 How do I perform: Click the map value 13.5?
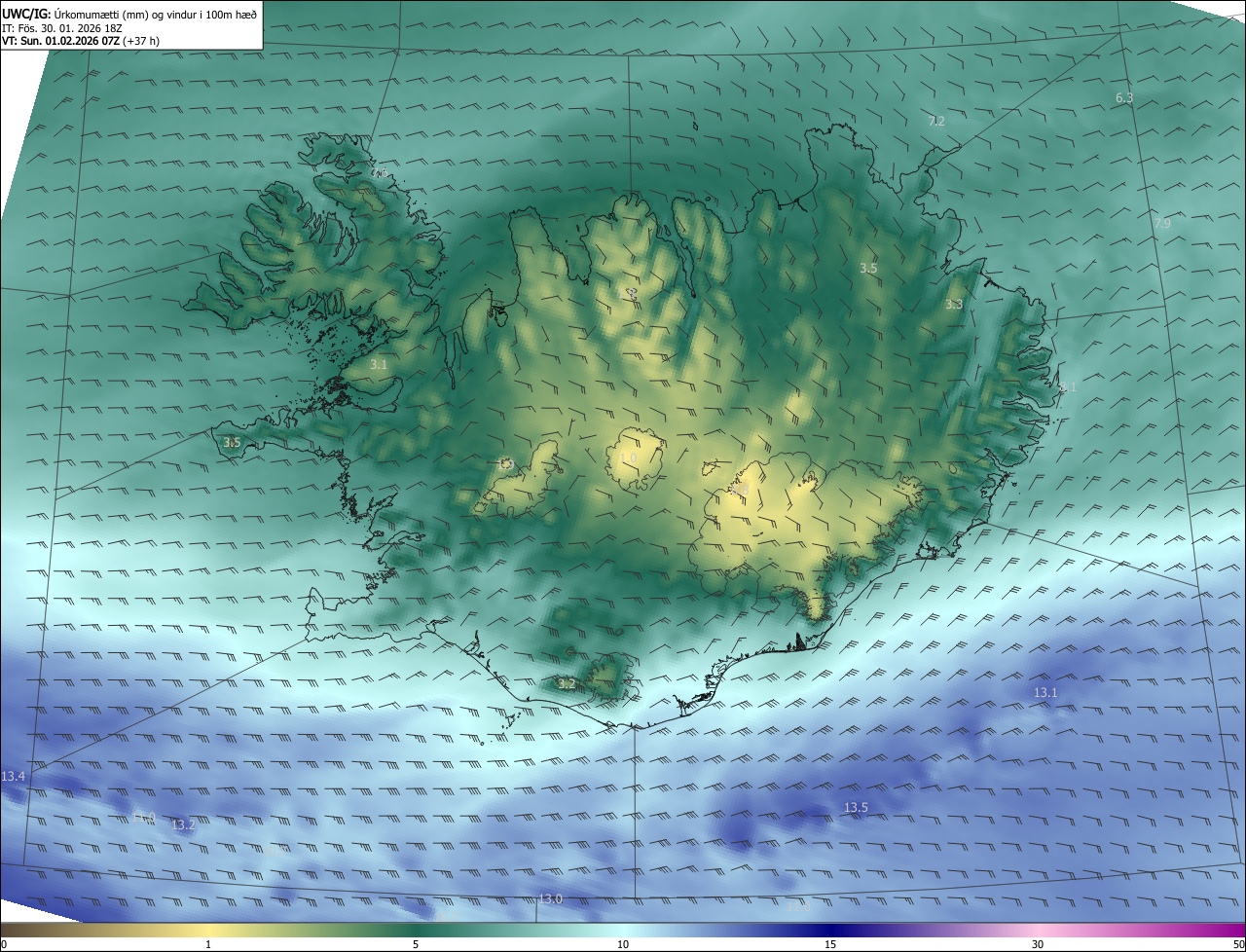(x=856, y=808)
